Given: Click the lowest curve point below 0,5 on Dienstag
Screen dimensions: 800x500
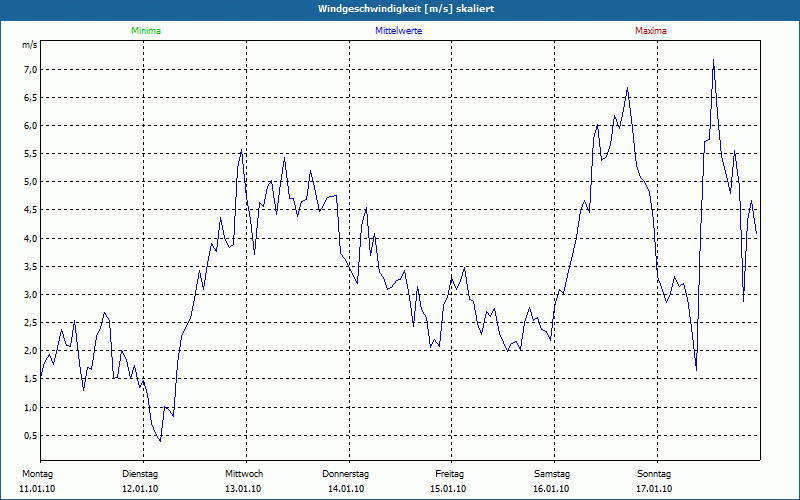Looking at the screenshot, I should 160,440.
